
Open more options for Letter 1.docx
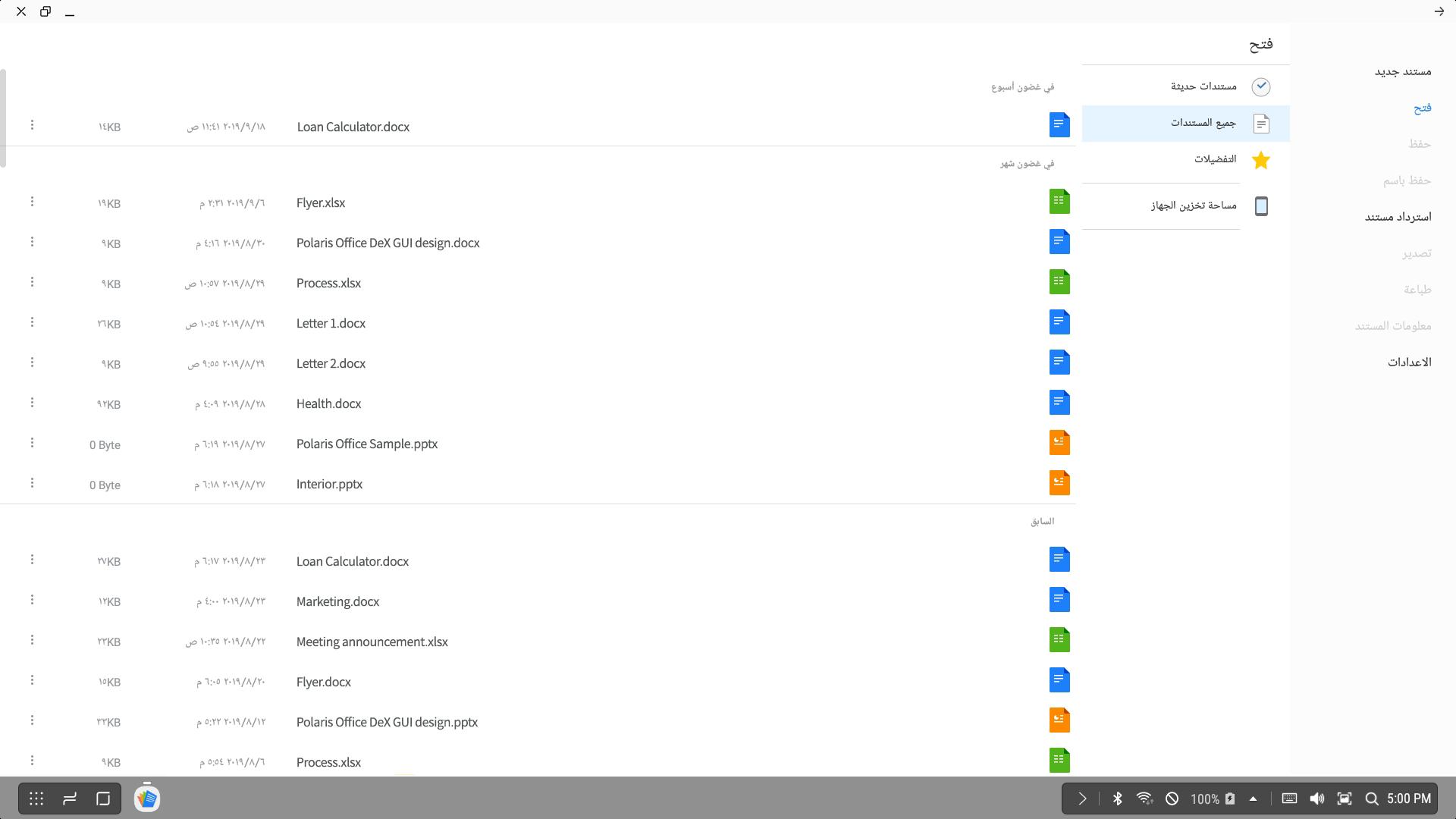click(32, 322)
